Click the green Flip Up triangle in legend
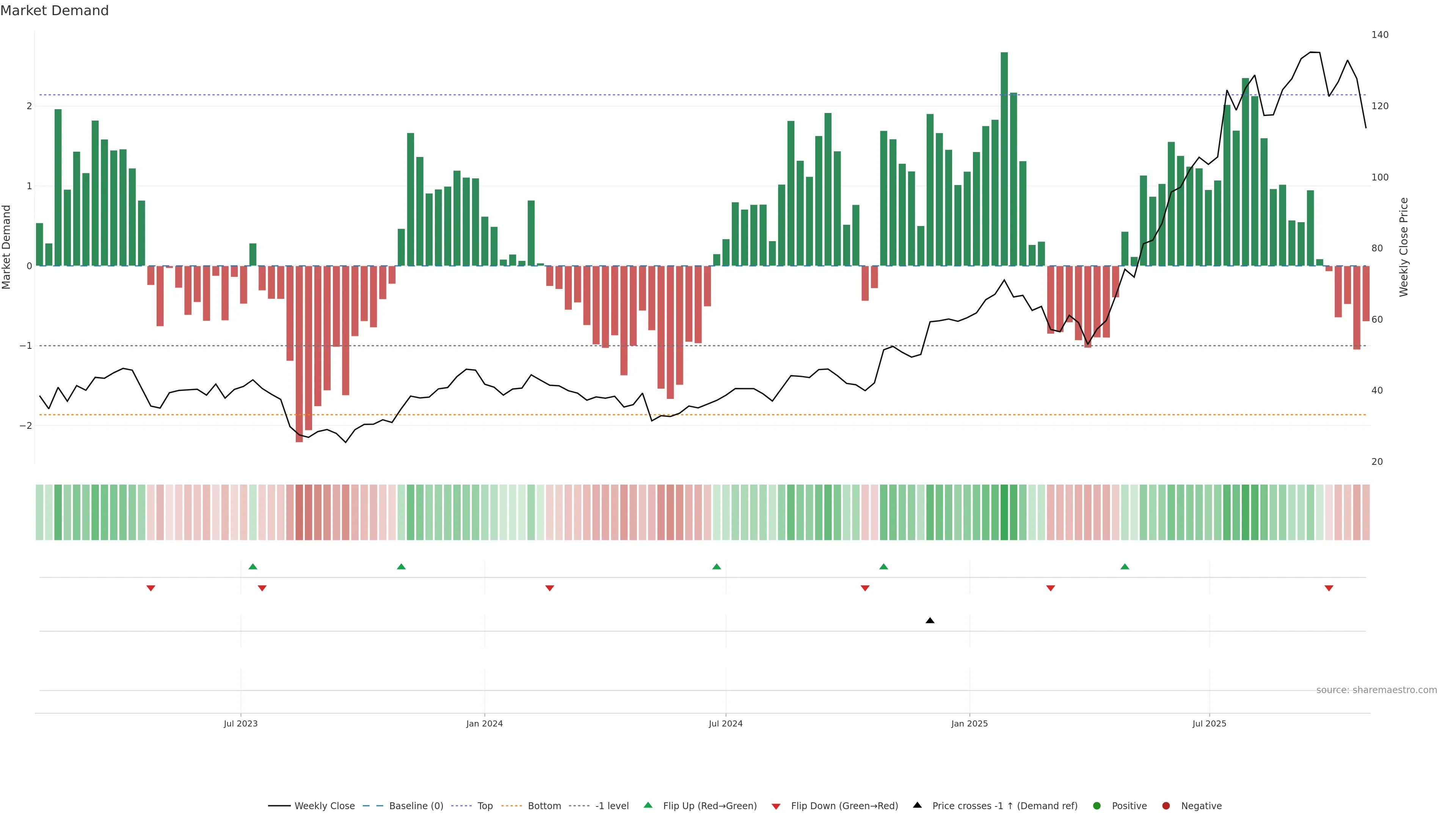1456x819 pixels. [x=648, y=805]
